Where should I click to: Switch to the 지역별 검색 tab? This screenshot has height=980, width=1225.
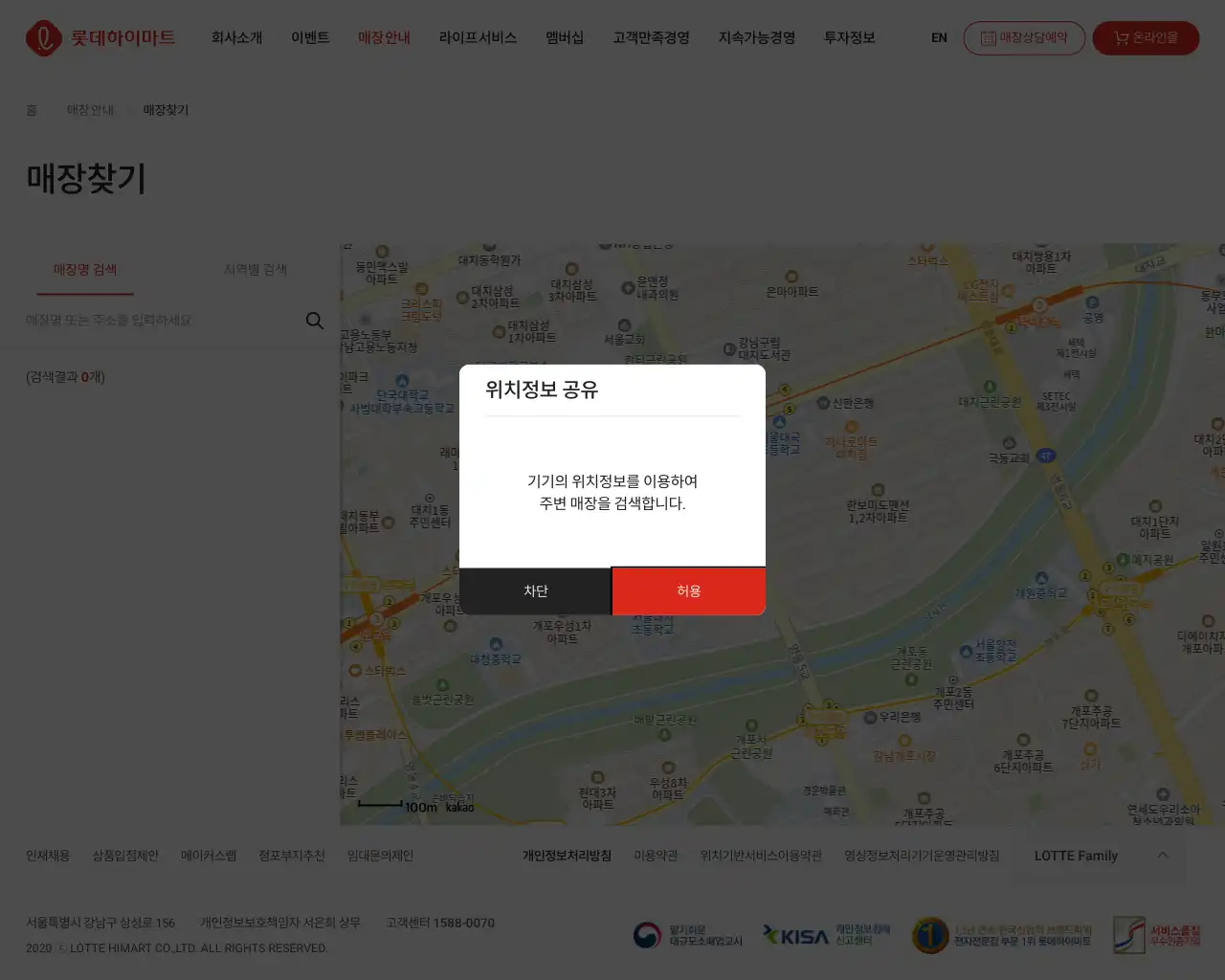coord(253,269)
